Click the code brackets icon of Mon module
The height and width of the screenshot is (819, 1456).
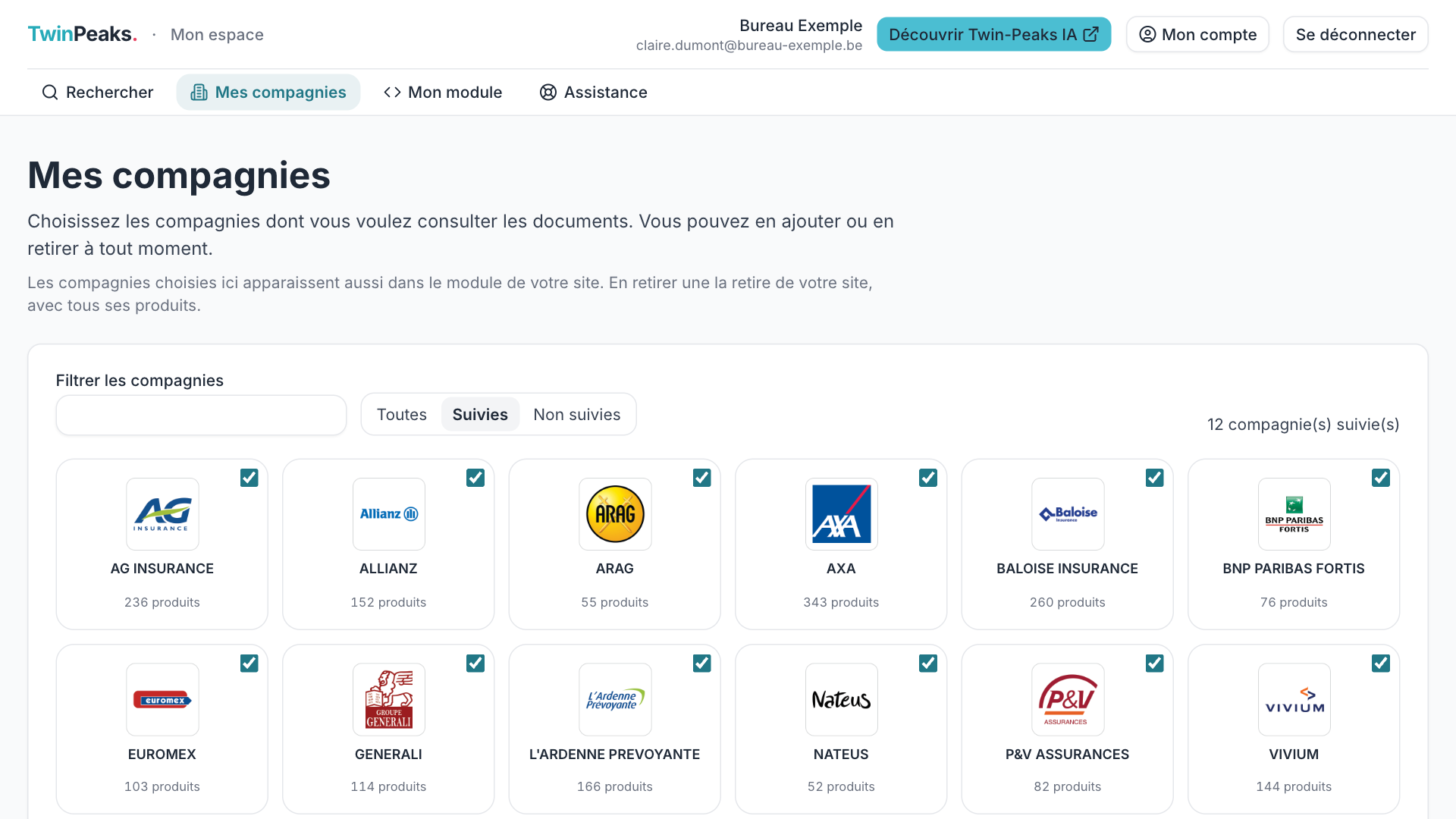coord(392,93)
